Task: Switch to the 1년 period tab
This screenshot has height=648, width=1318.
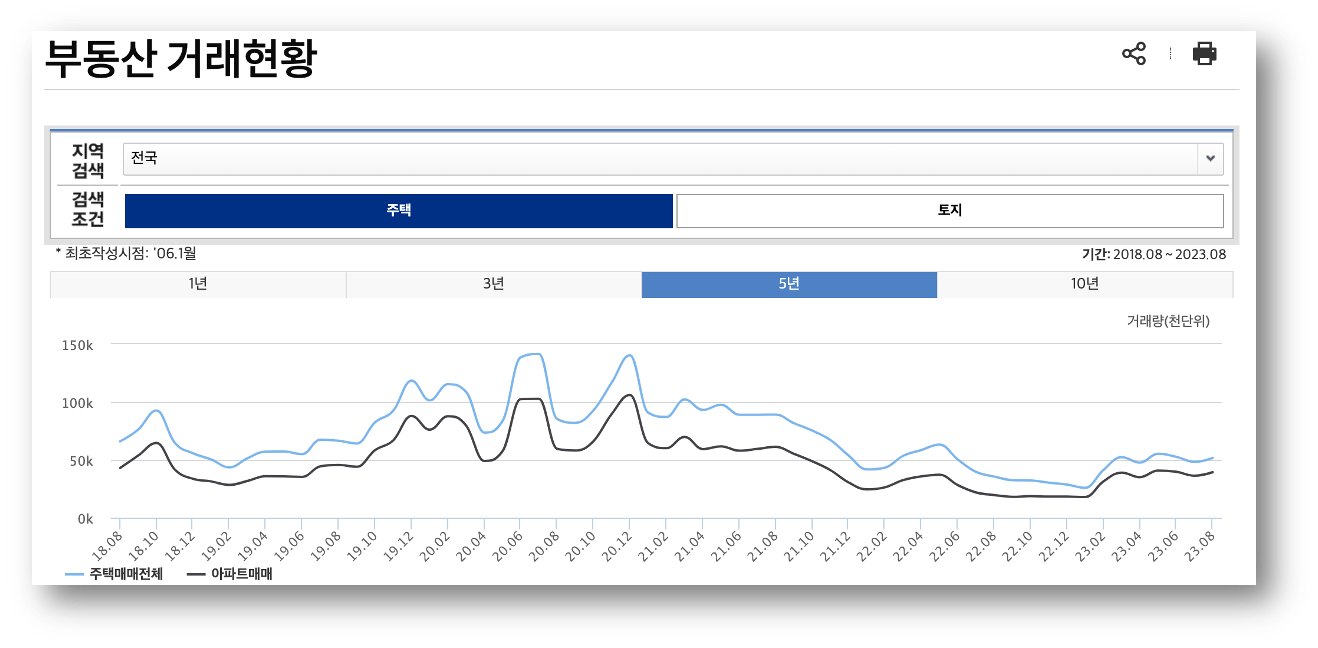Action: coord(198,284)
